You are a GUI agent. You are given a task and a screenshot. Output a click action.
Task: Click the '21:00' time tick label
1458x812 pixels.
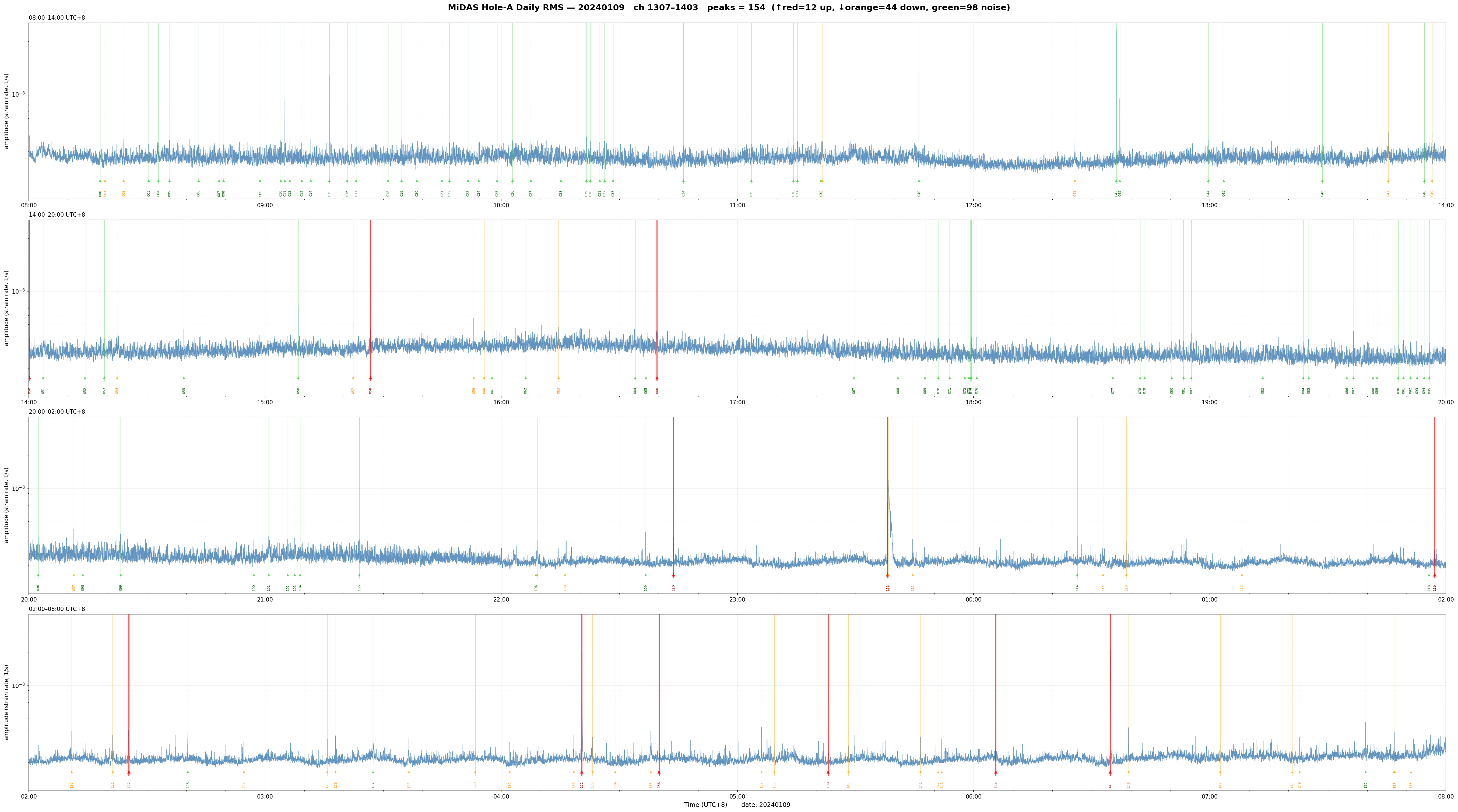[x=265, y=599]
